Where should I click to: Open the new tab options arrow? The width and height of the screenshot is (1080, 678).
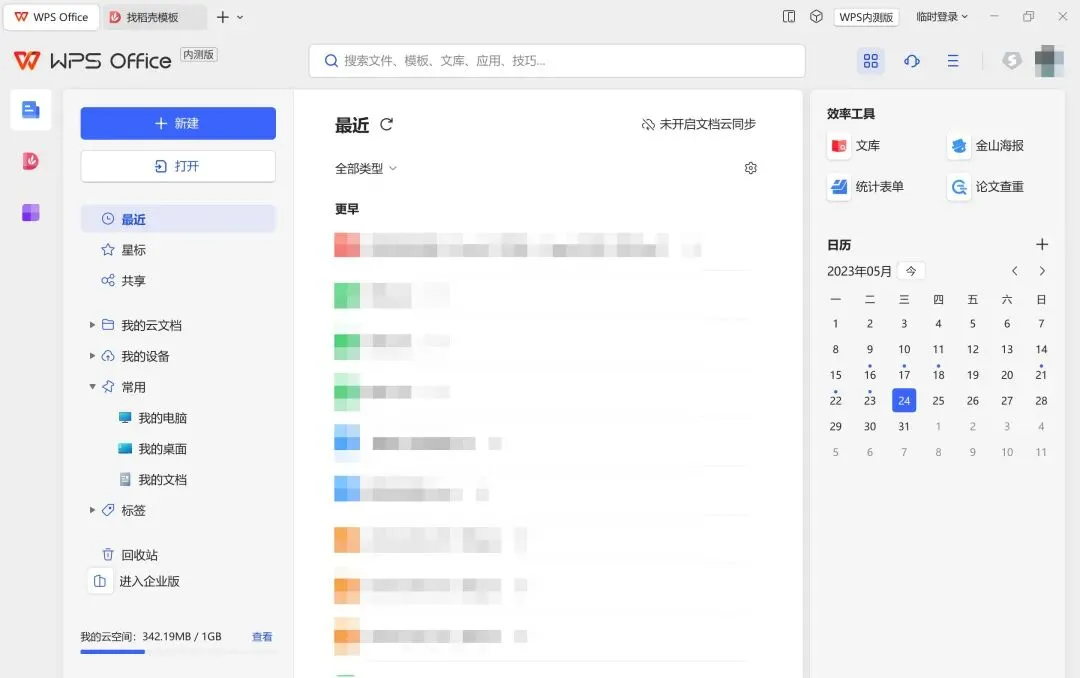(240, 17)
